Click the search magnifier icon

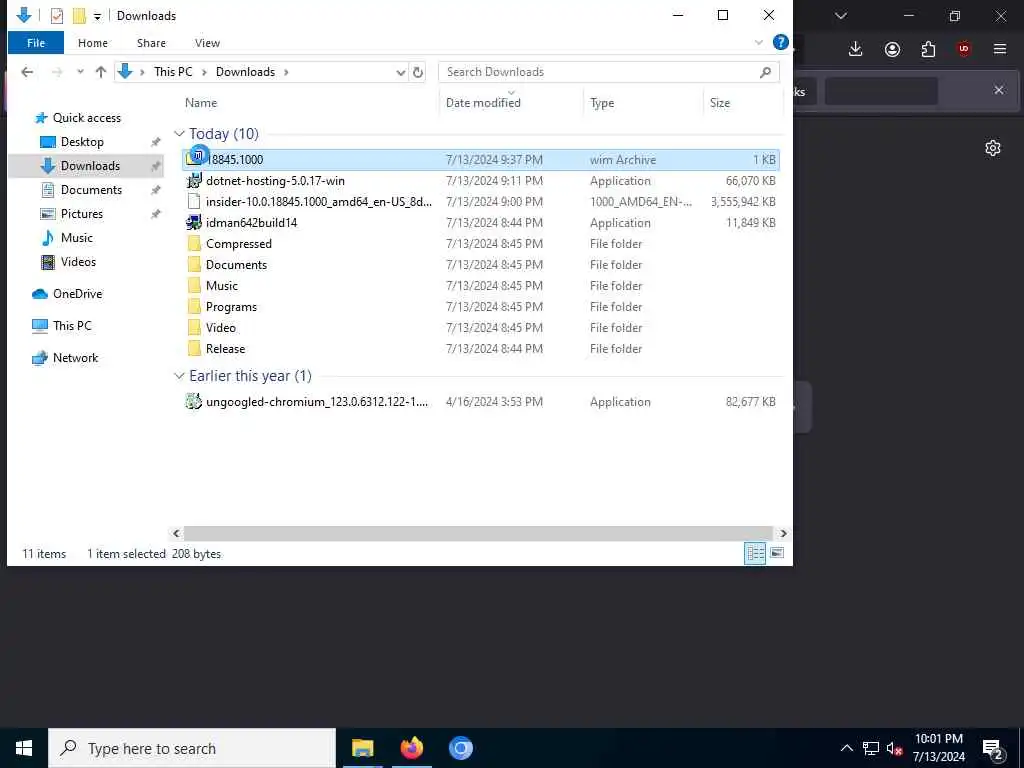765,72
